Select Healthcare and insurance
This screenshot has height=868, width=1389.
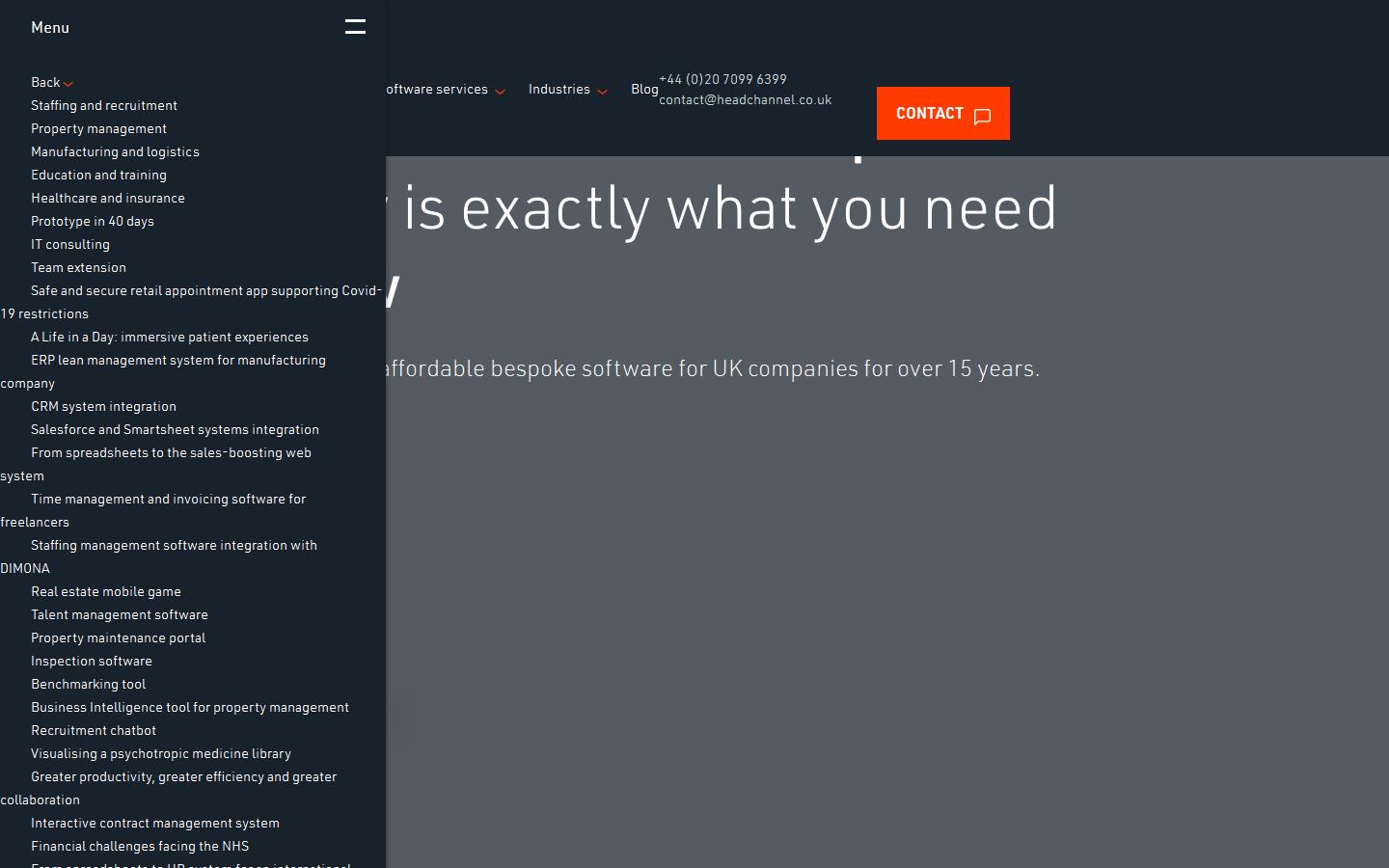pyautogui.click(x=108, y=199)
